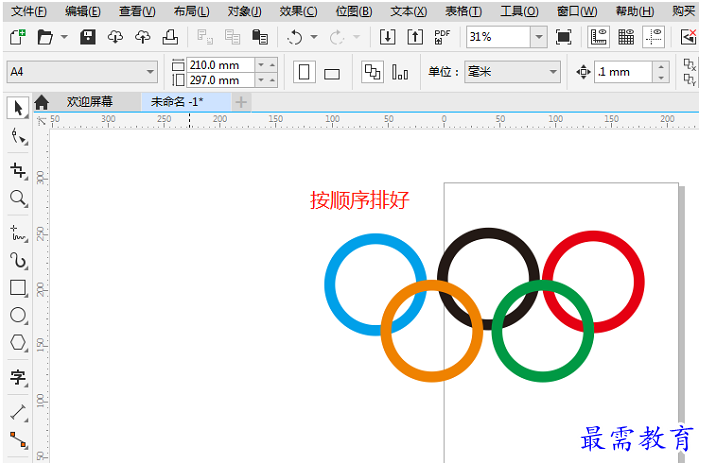The width and height of the screenshot is (702, 470).
Task: Open the 表格(T) menu
Action: [463, 11]
